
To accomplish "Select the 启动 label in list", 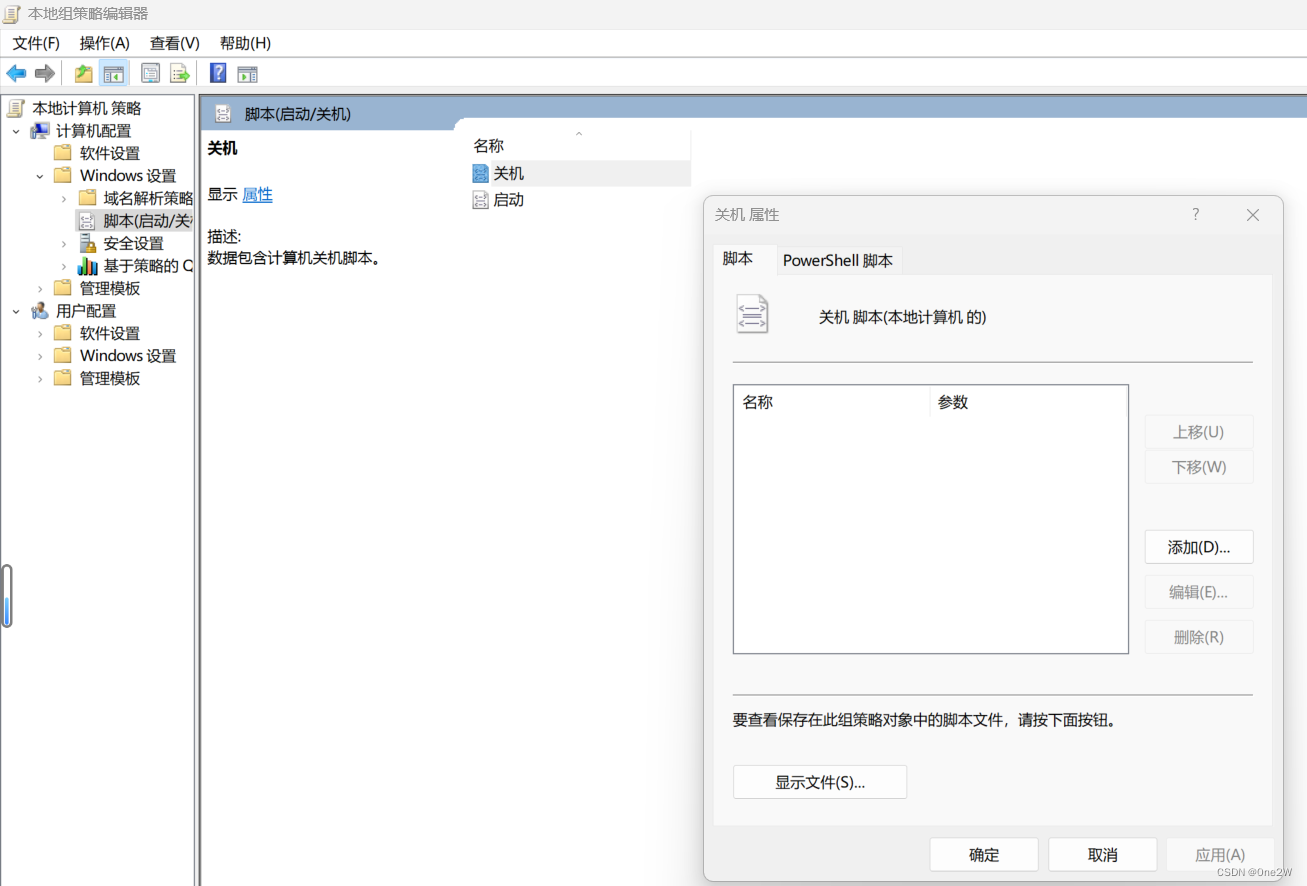I will (509, 200).
